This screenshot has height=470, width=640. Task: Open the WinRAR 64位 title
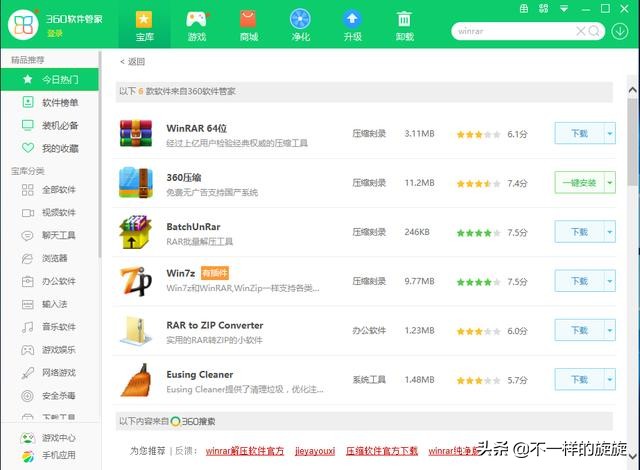click(196, 128)
